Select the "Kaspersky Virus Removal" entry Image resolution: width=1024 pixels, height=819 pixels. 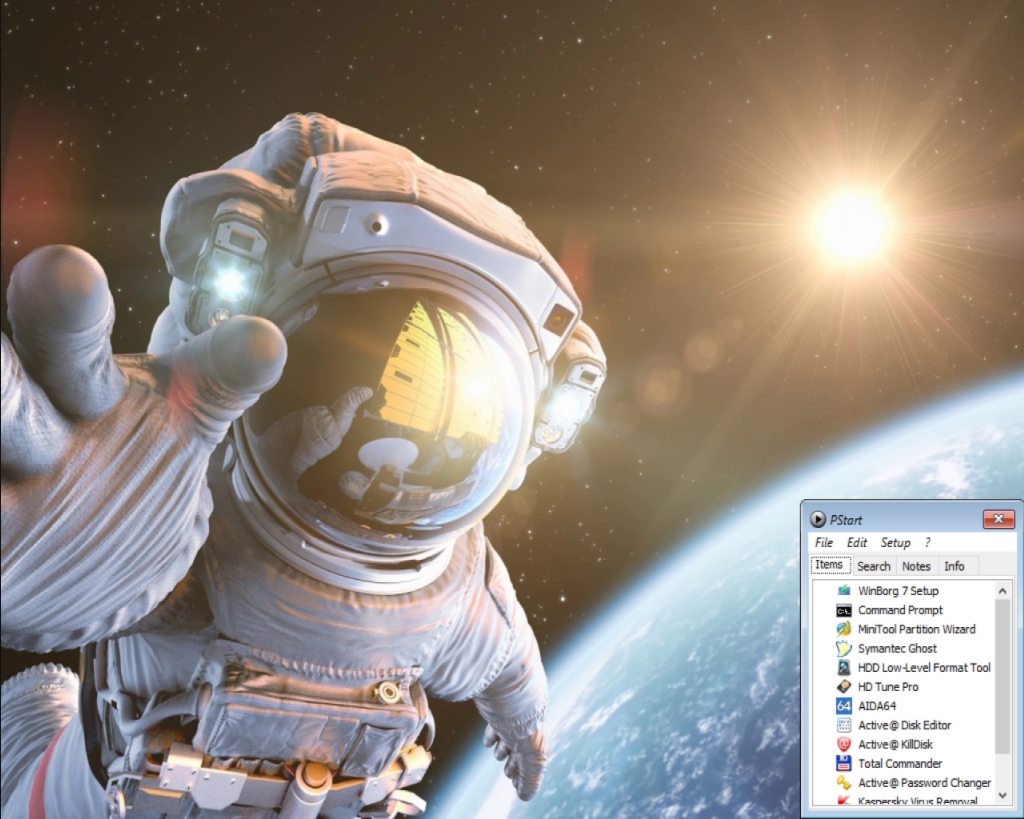(918, 801)
